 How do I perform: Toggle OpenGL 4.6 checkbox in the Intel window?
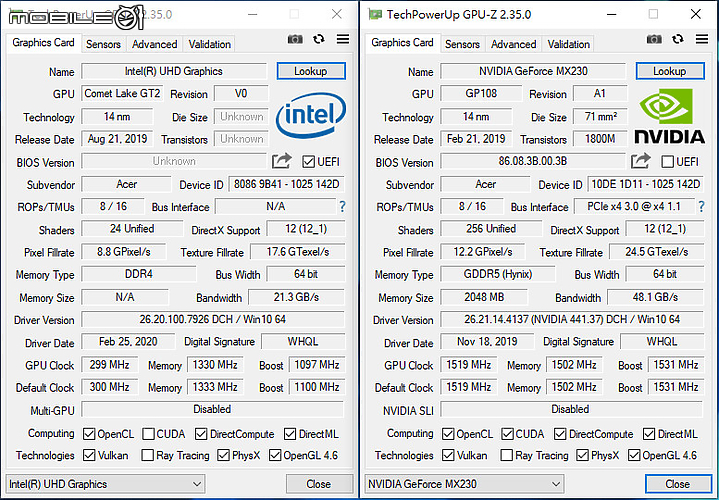point(275,455)
